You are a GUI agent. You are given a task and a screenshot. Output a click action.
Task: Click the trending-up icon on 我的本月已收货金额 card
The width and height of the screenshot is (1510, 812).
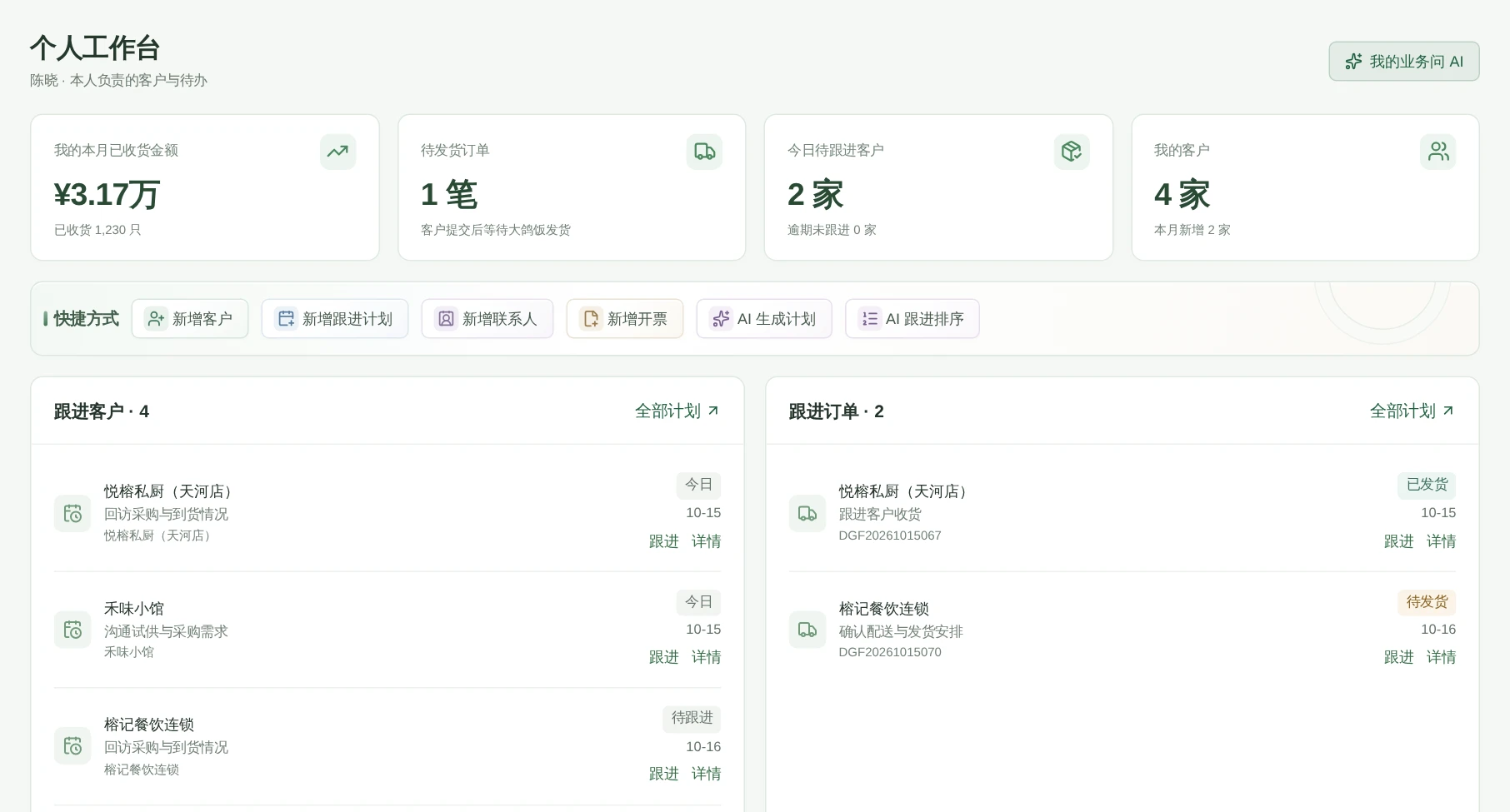337,152
